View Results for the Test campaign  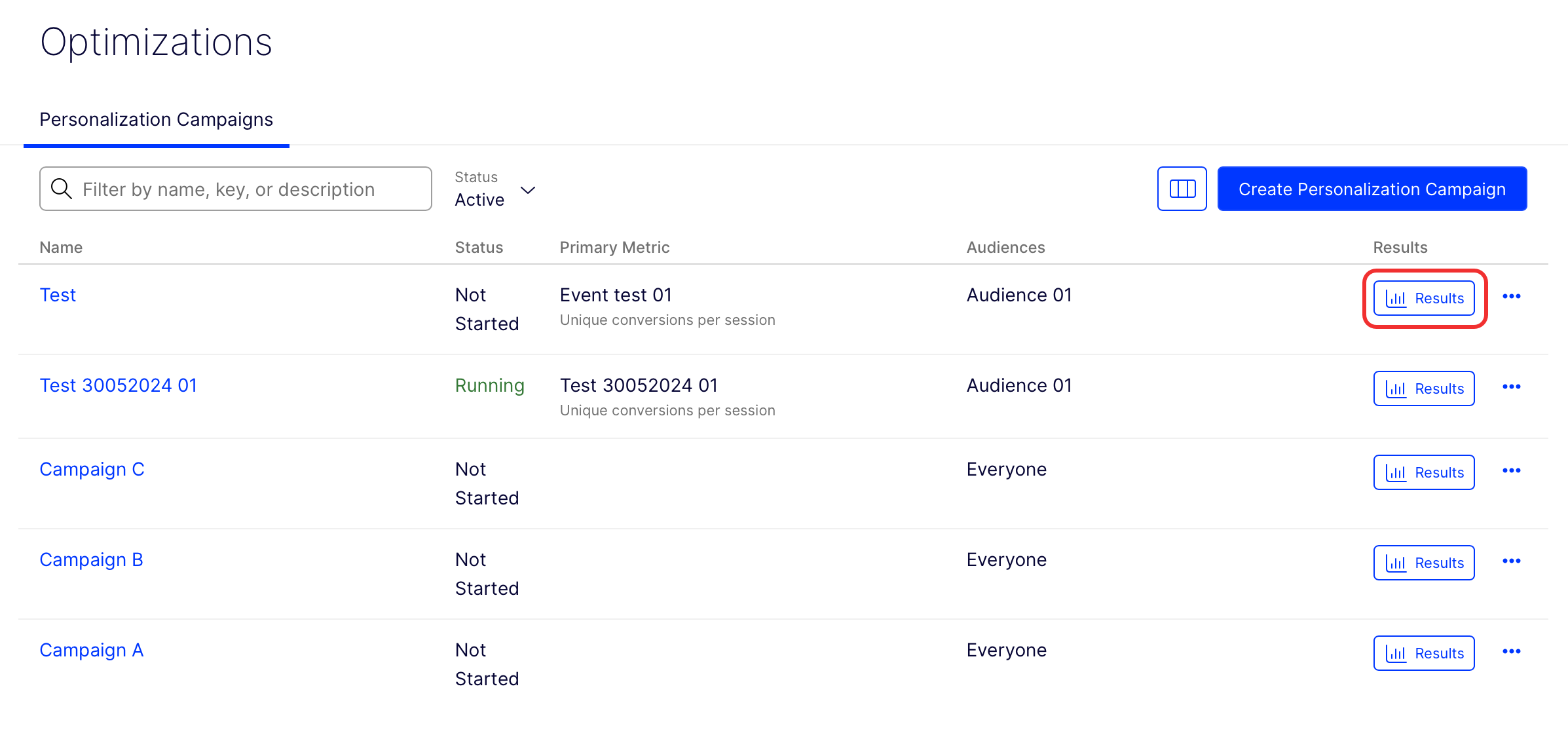[x=1424, y=298]
